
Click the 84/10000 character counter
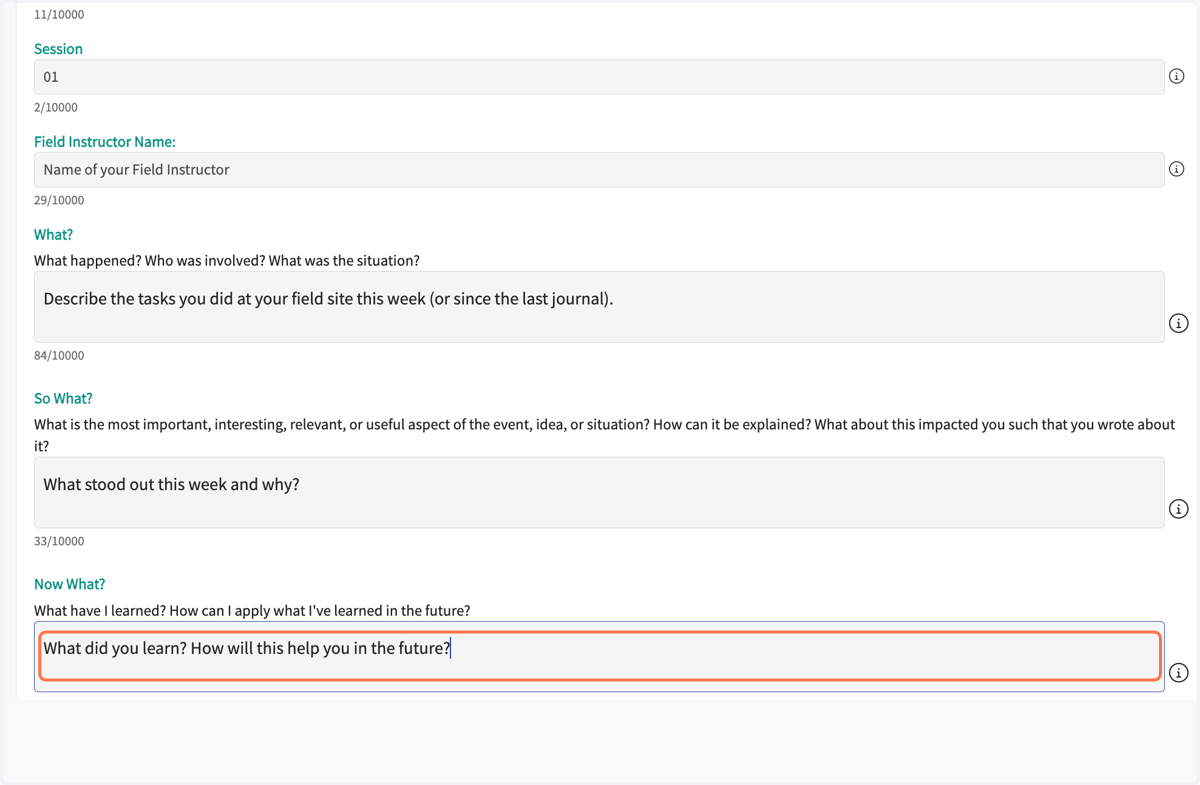click(x=59, y=355)
